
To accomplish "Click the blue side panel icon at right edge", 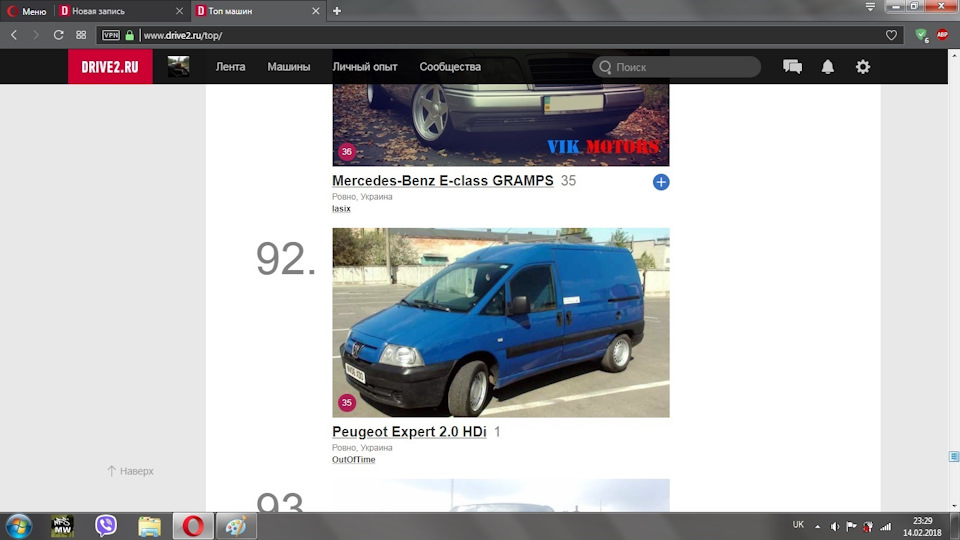I will [x=954, y=457].
